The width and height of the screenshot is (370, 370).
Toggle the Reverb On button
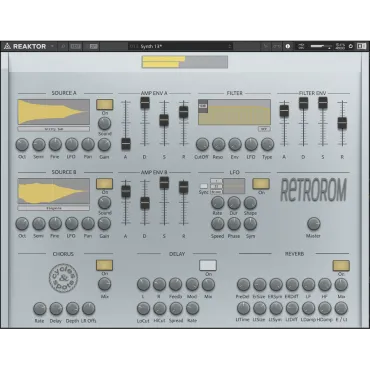(341, 266)
